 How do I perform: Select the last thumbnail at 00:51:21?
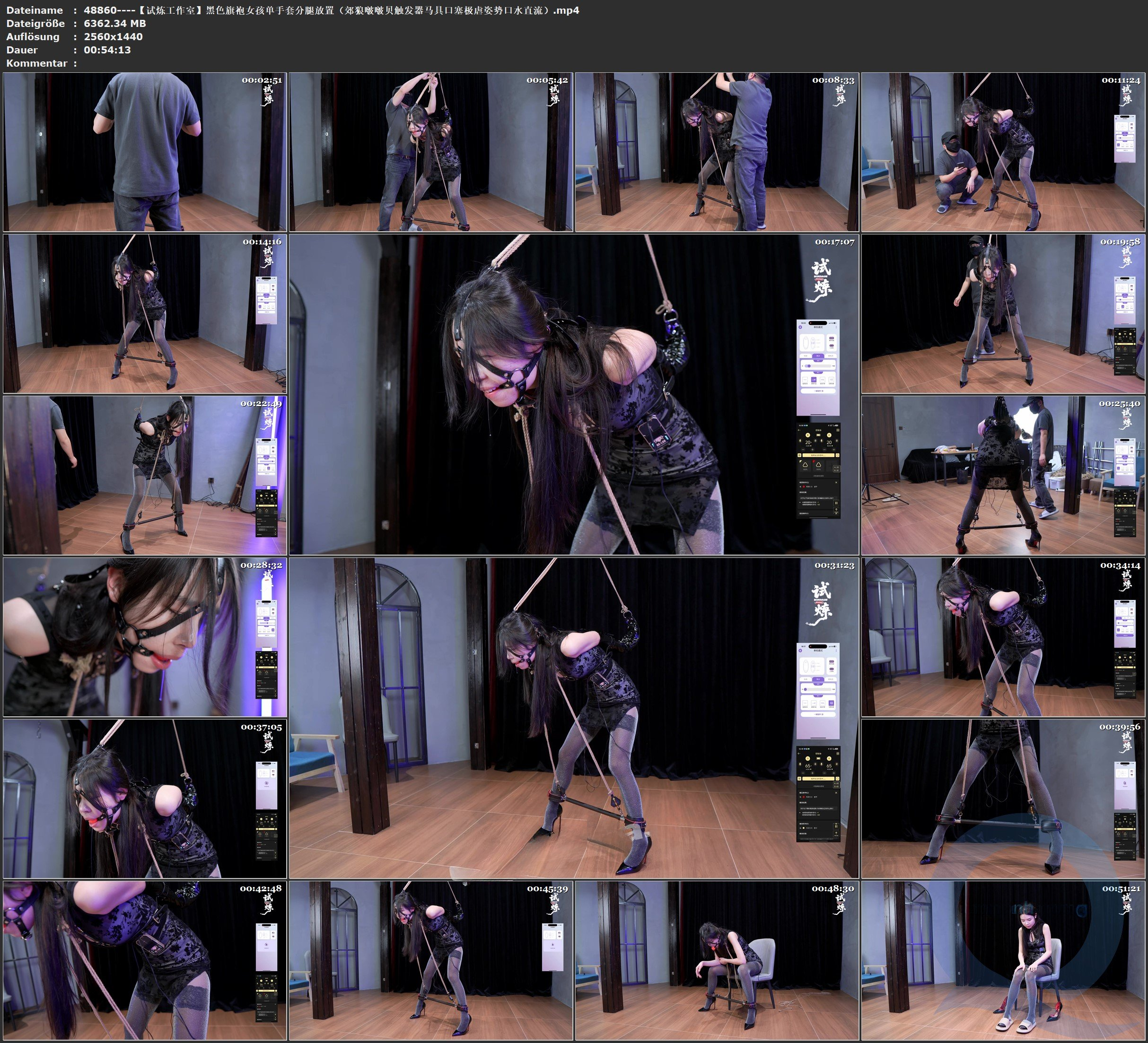click(x=1003, y=960)
